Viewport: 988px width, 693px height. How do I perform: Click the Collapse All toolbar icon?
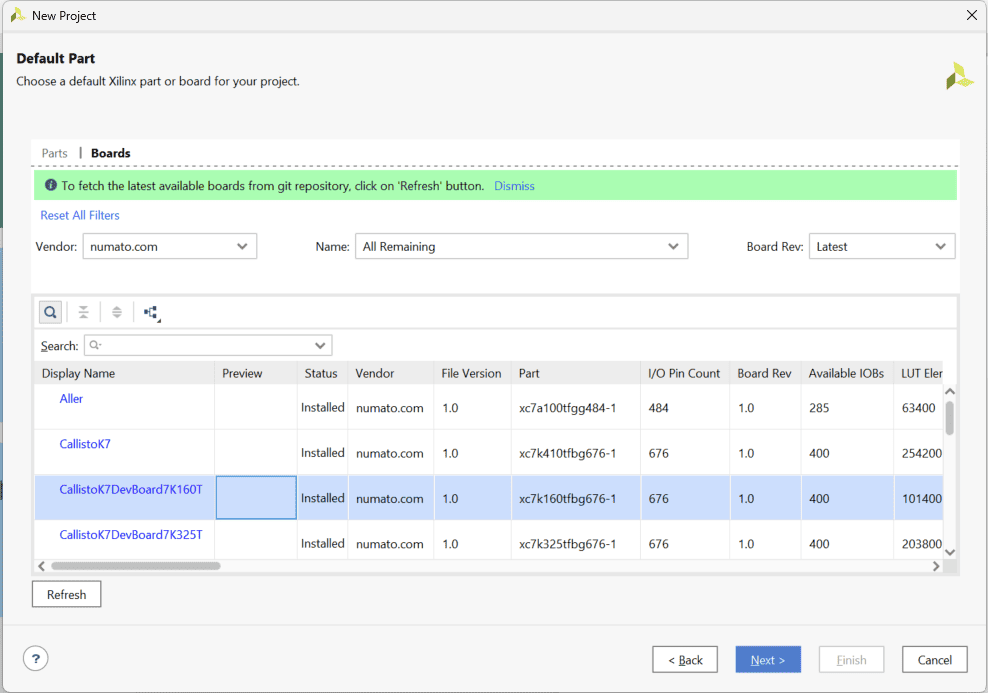click(x=84, y=312)
